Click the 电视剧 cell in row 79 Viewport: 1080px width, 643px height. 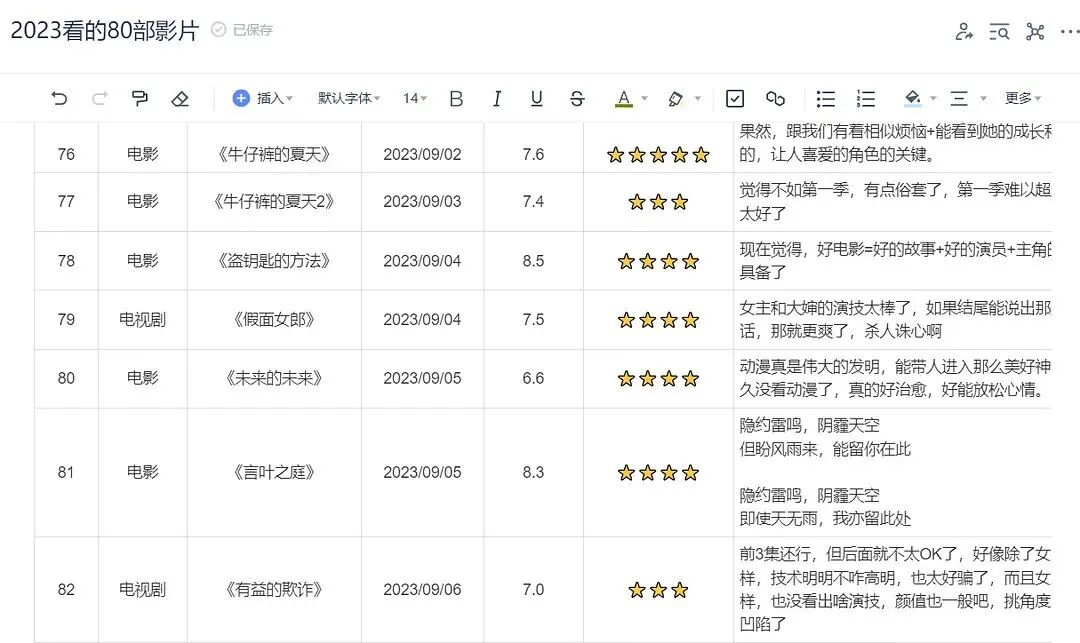click(x=143, y=319)
